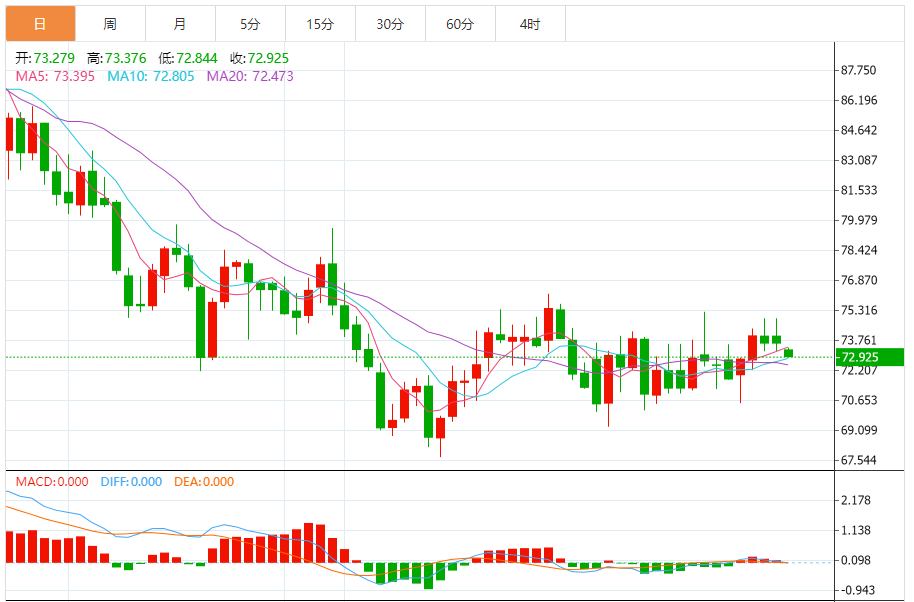The height and width of the screenshot is (602, 914).
Task: Click the 79.979 price axis label
Action: point(858,220)
